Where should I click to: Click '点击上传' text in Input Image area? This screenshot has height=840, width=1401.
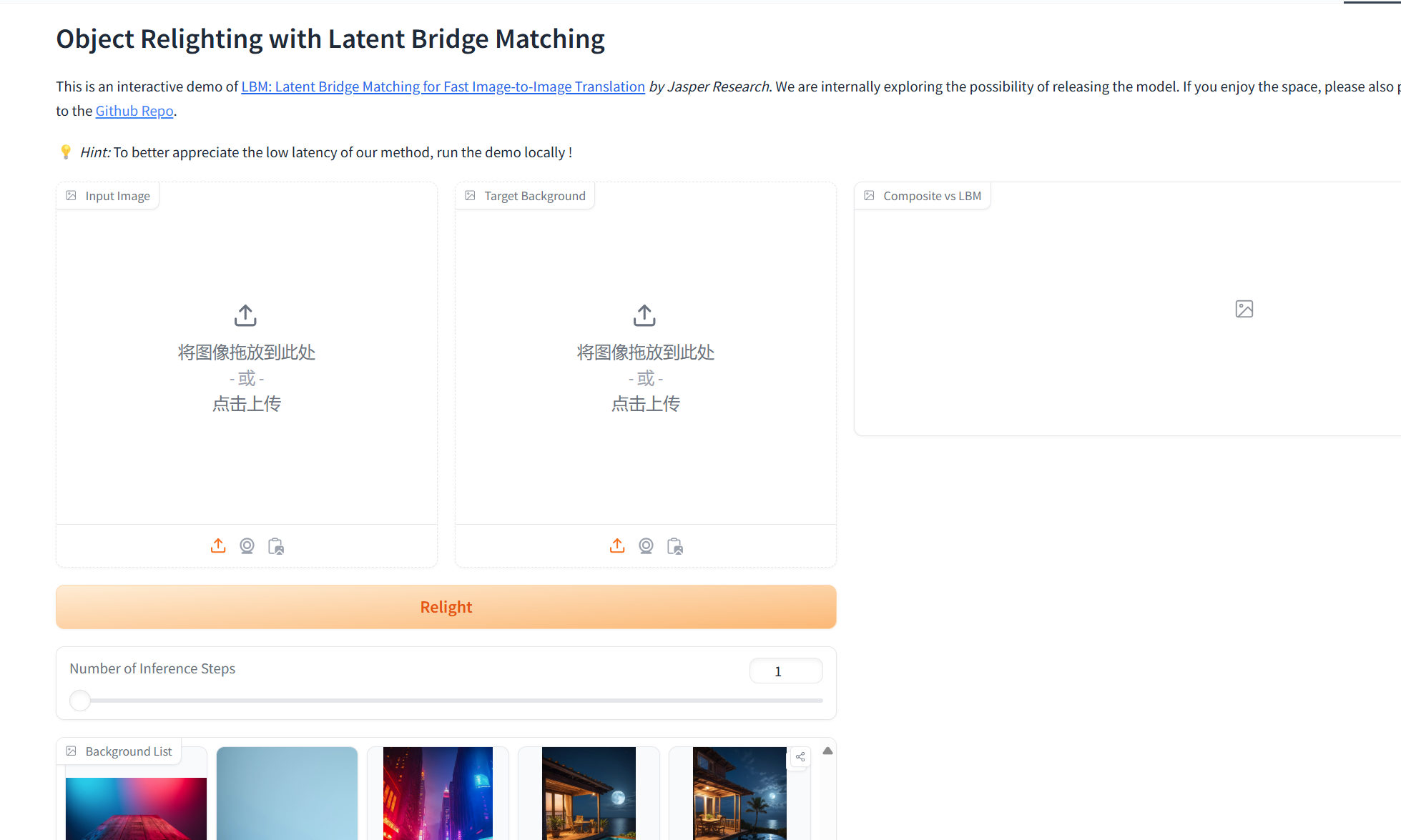pyautogui.click(x=247, y=404)
